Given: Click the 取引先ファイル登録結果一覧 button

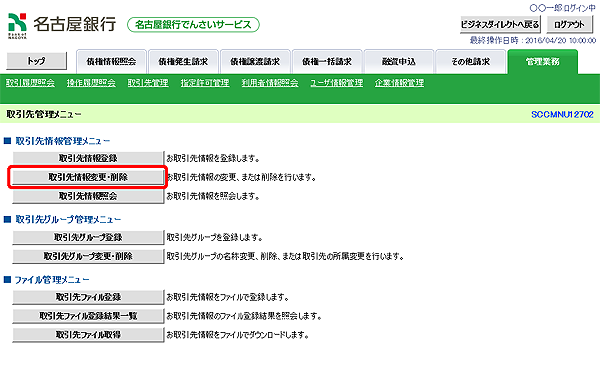Looking at the screenshot, I should pyautogui.click(x=88, y=316).
